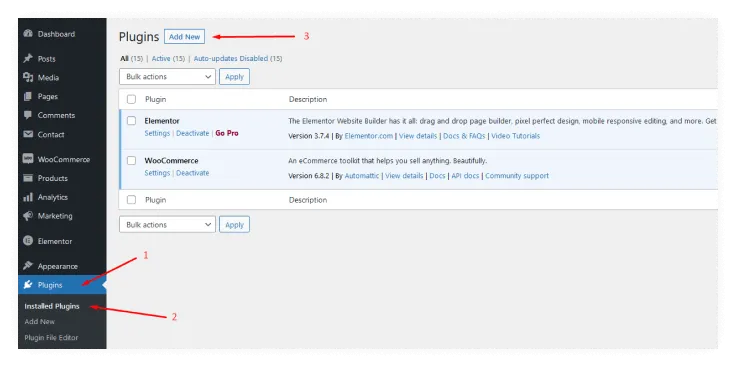Click the Add New button beside Plugins heading

point(184,37)
